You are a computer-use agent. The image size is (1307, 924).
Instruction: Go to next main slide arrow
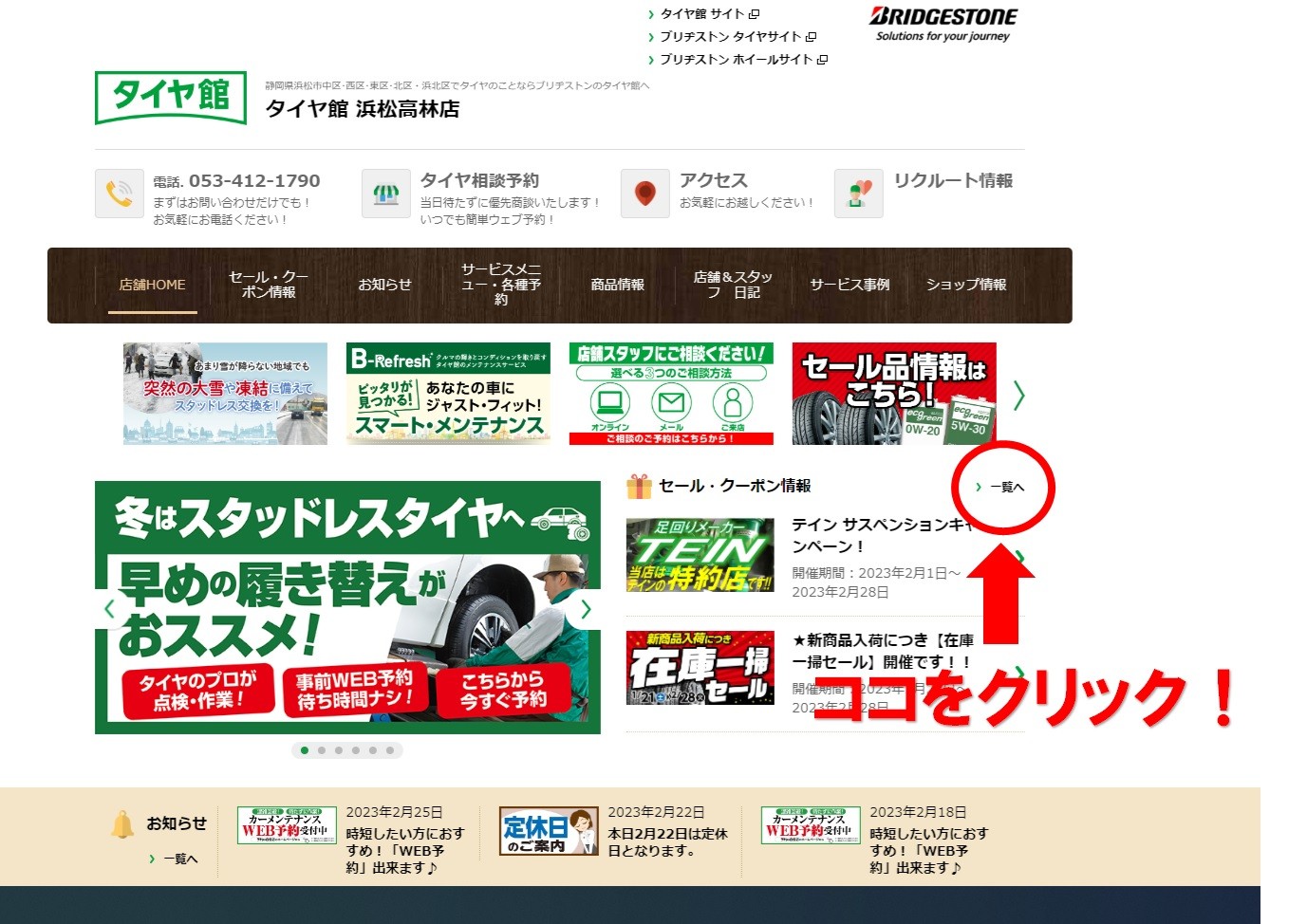tap(586, 608)
